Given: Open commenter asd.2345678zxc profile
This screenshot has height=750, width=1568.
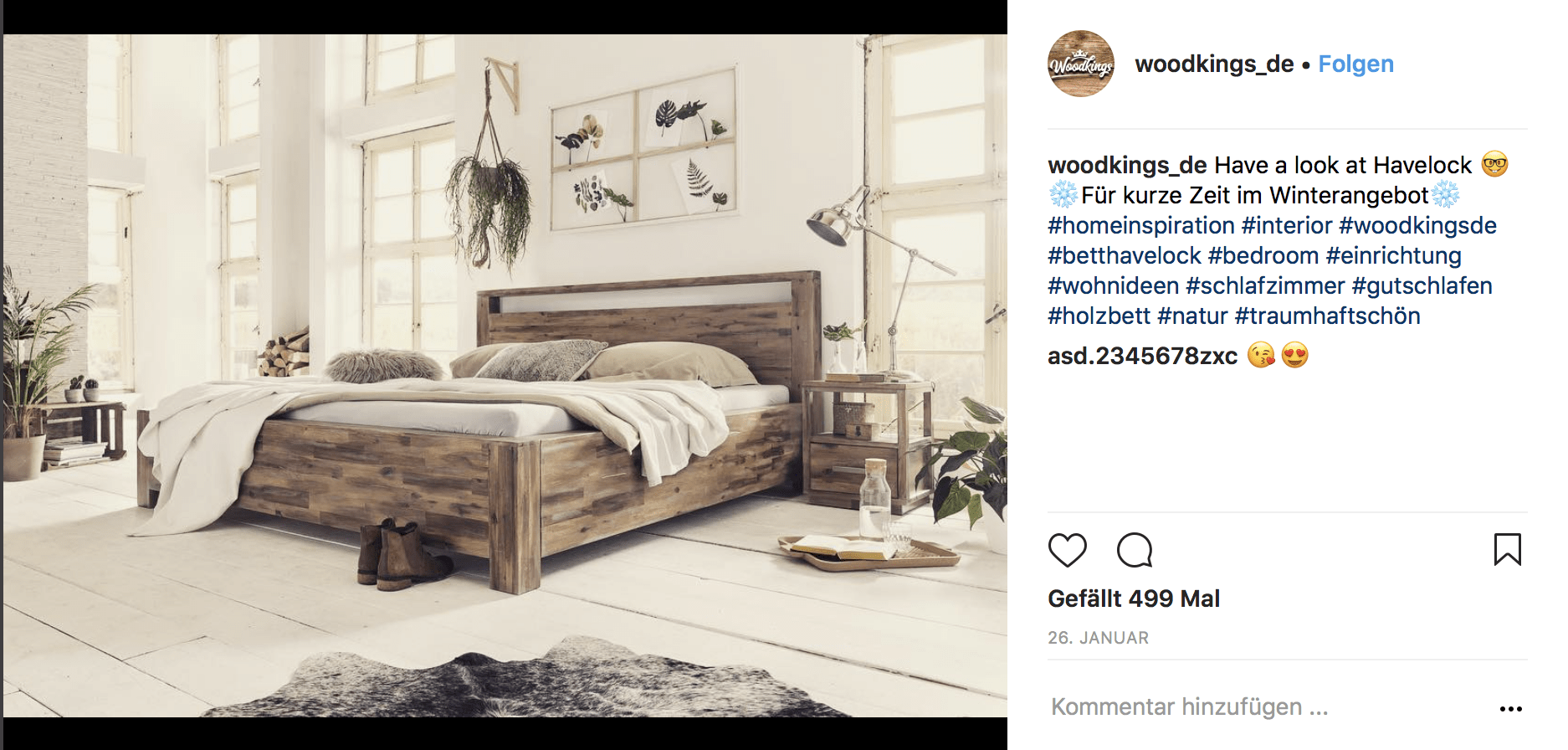Looking at the screenshot, I should click(x=1142, y=356).
